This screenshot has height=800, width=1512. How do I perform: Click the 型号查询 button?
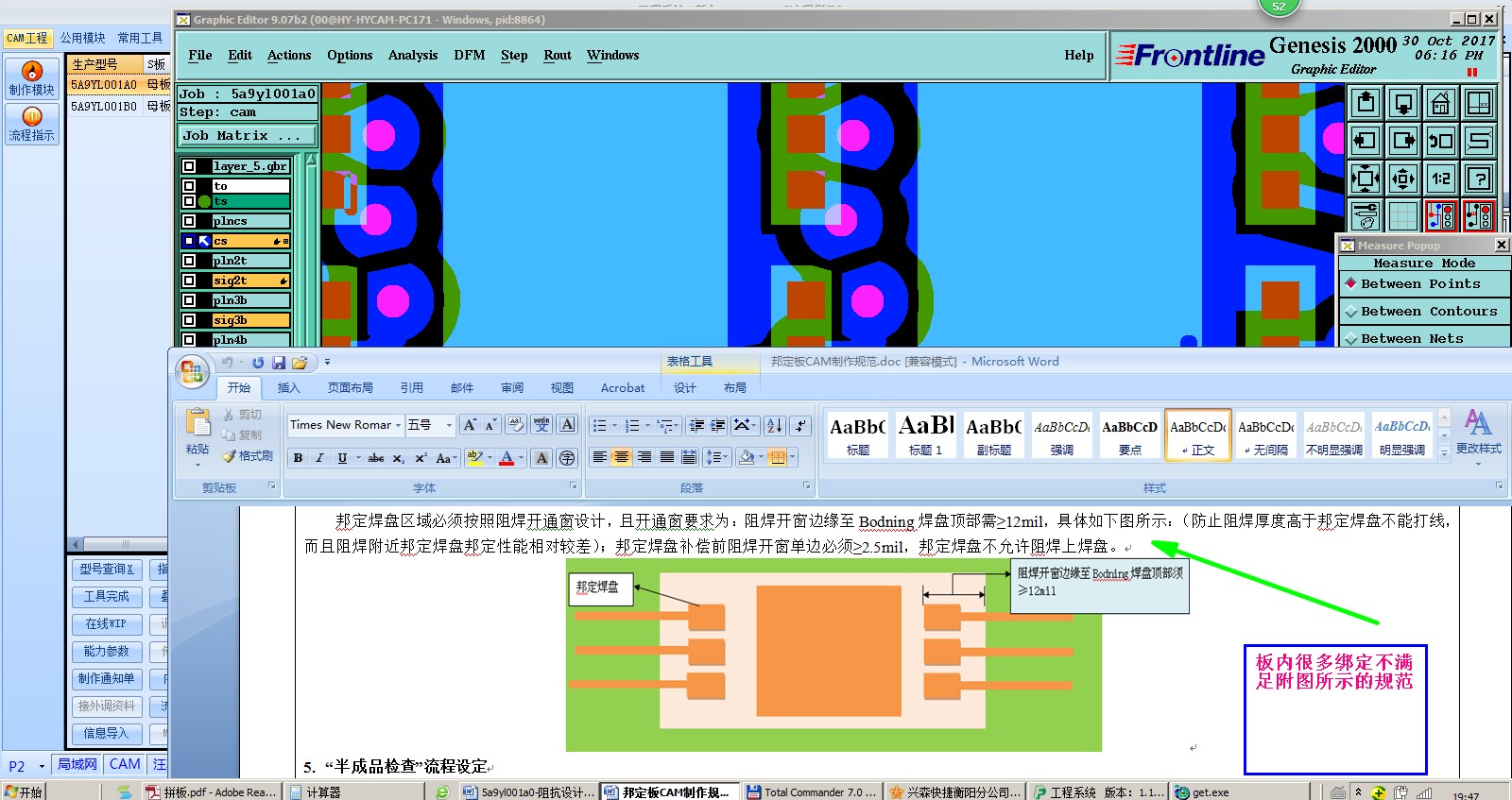[x=107, y=570]
